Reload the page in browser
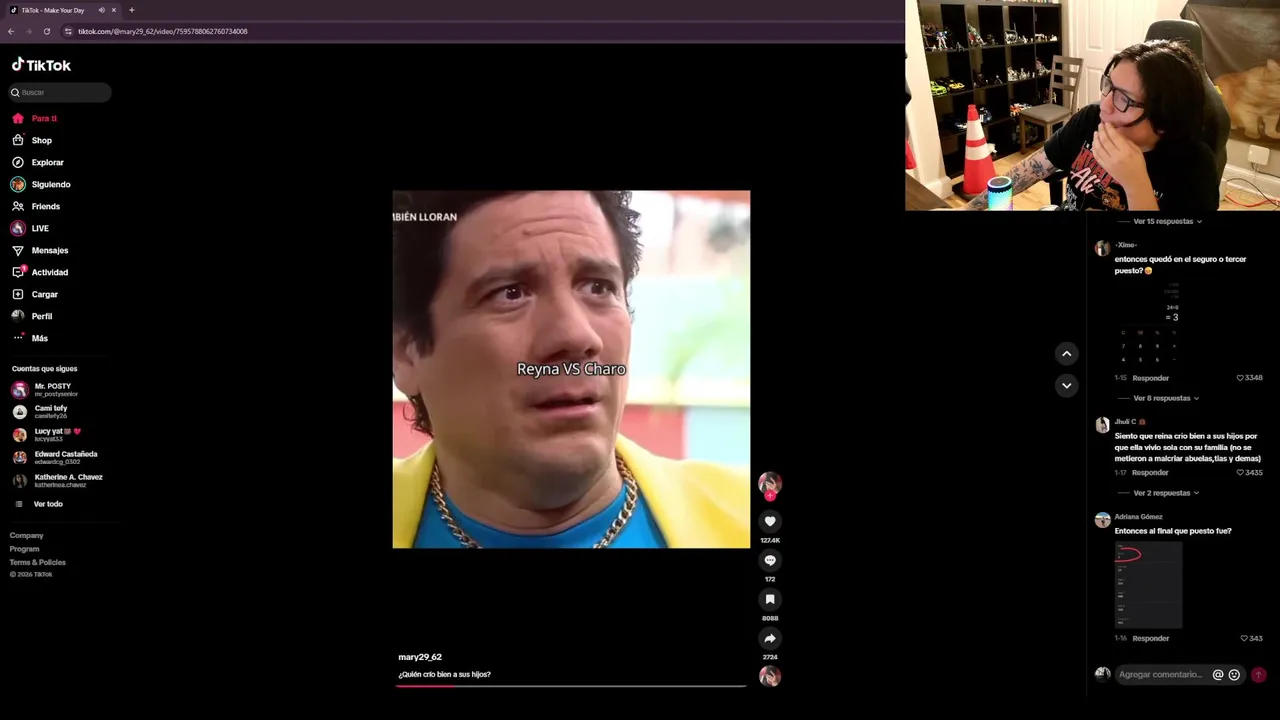Viewport: 1280px width, 720px height. tap(46, 31)
